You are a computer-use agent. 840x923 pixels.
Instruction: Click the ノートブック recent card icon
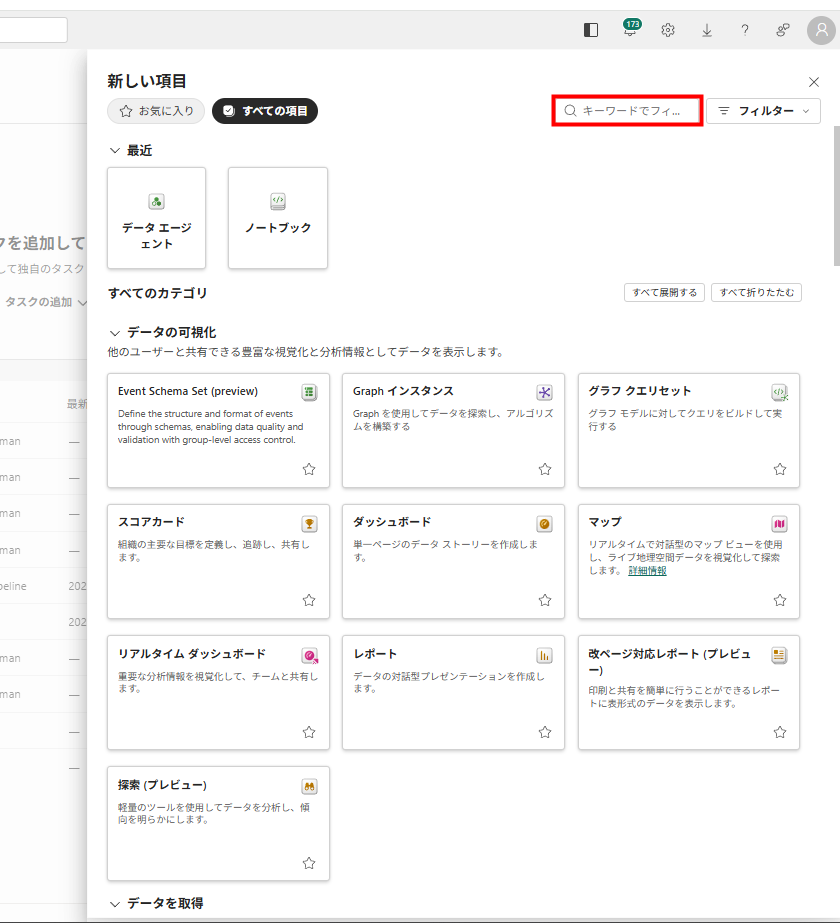click(x=278, y=201)
